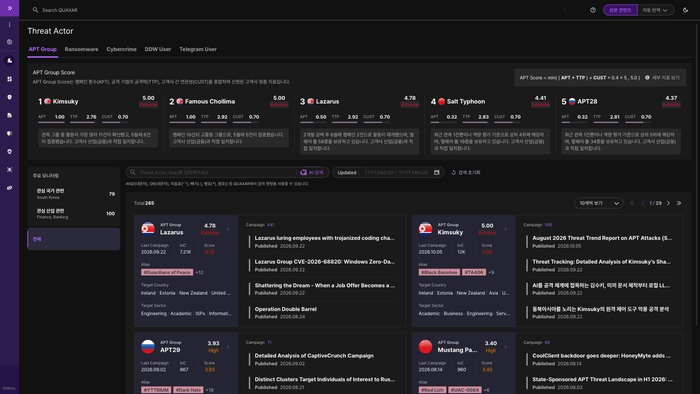Open State-Sponsored APT Threat Landscape H1 link
Screen dimensions: 700x394
point(602,379)
